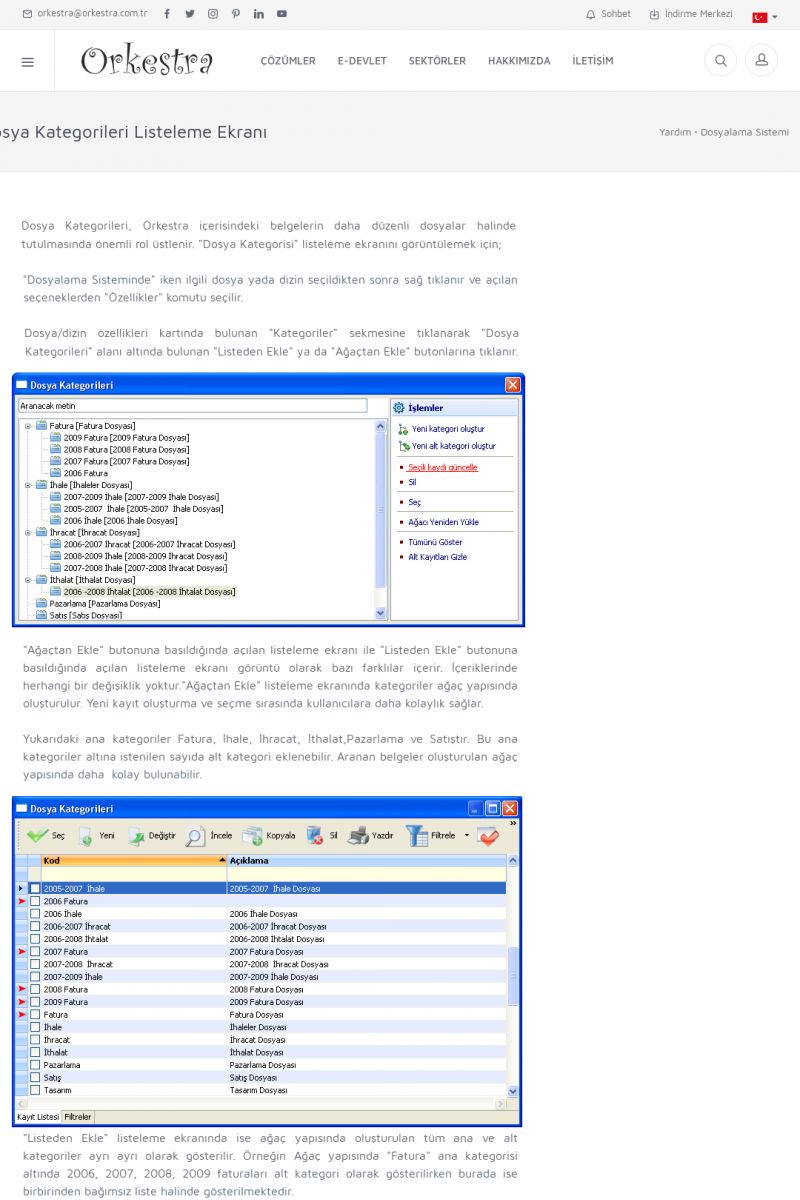800x1200 pixels.
Task: Open the language flag dropdown
Action: click(765, 17)
